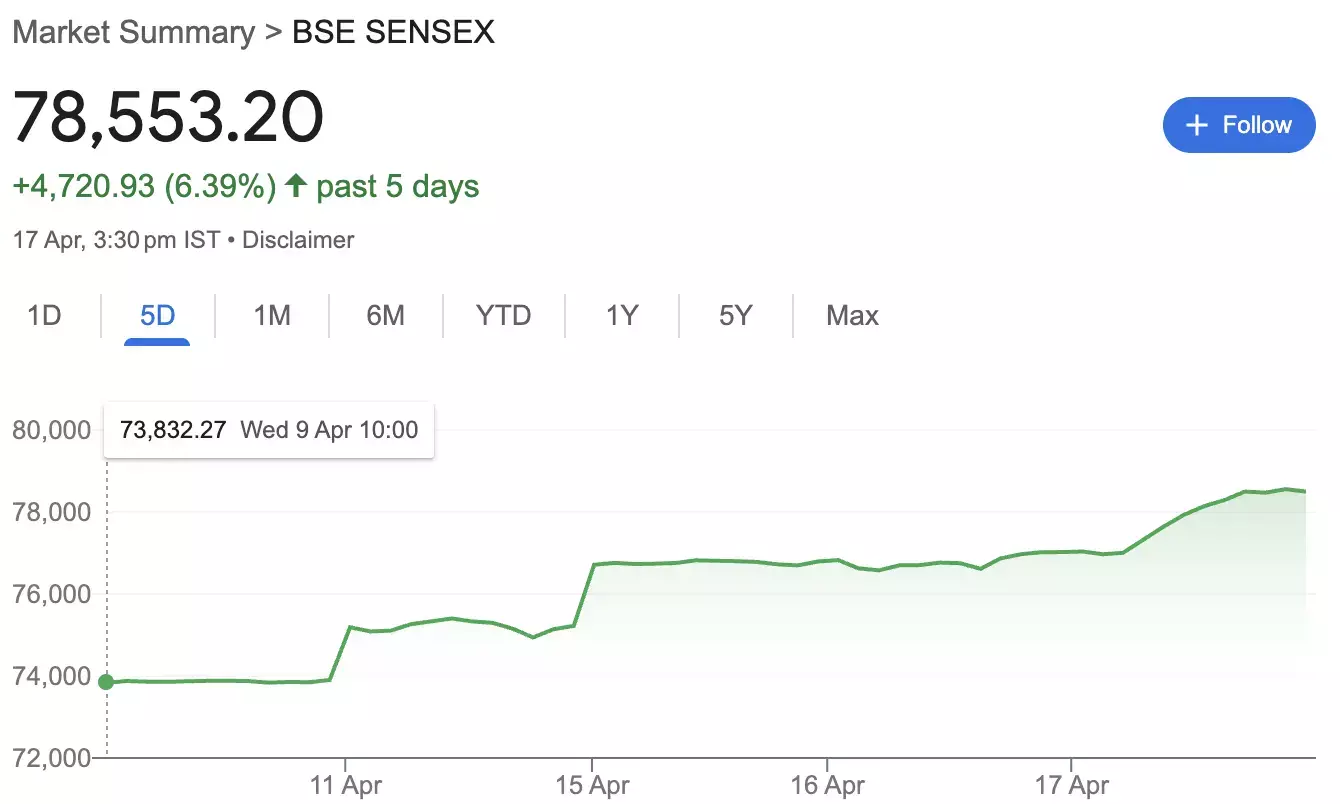This screenshot has width=1340, height=804.
Task: Select the Max time range tab
Action: pyautogui.click(x=851, y=315)
